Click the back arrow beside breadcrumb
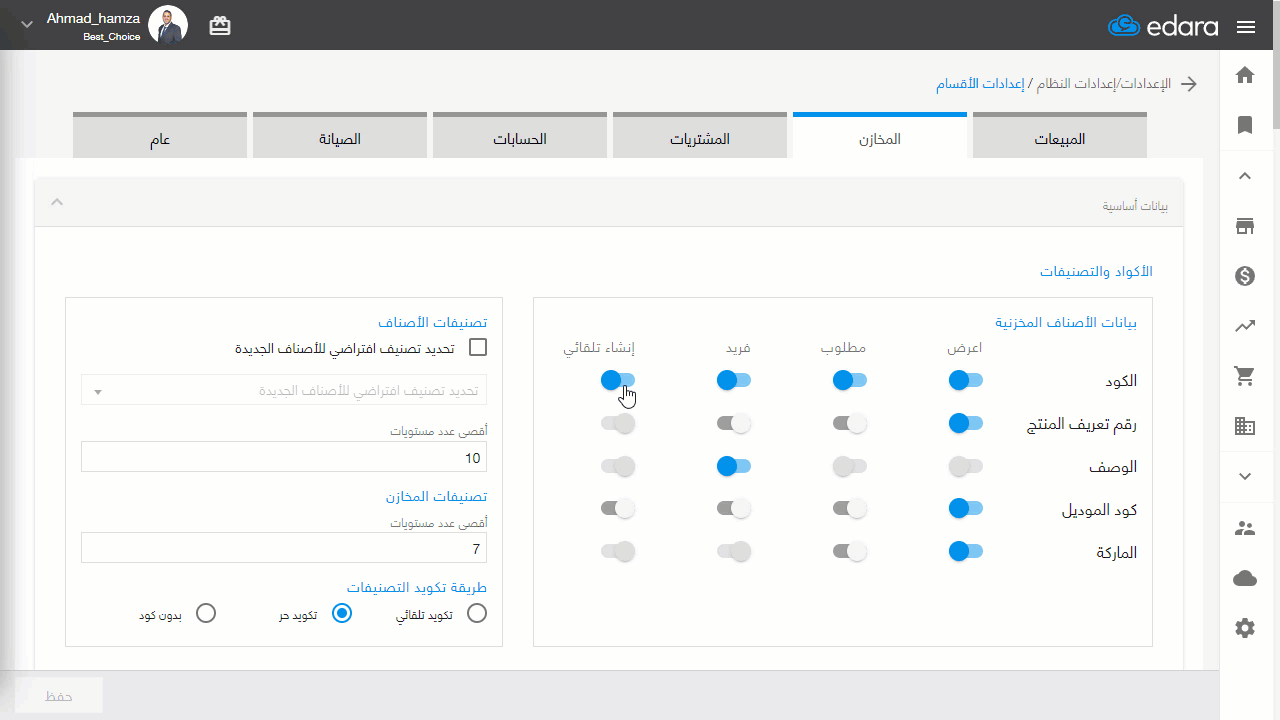 click(1189, 84)
